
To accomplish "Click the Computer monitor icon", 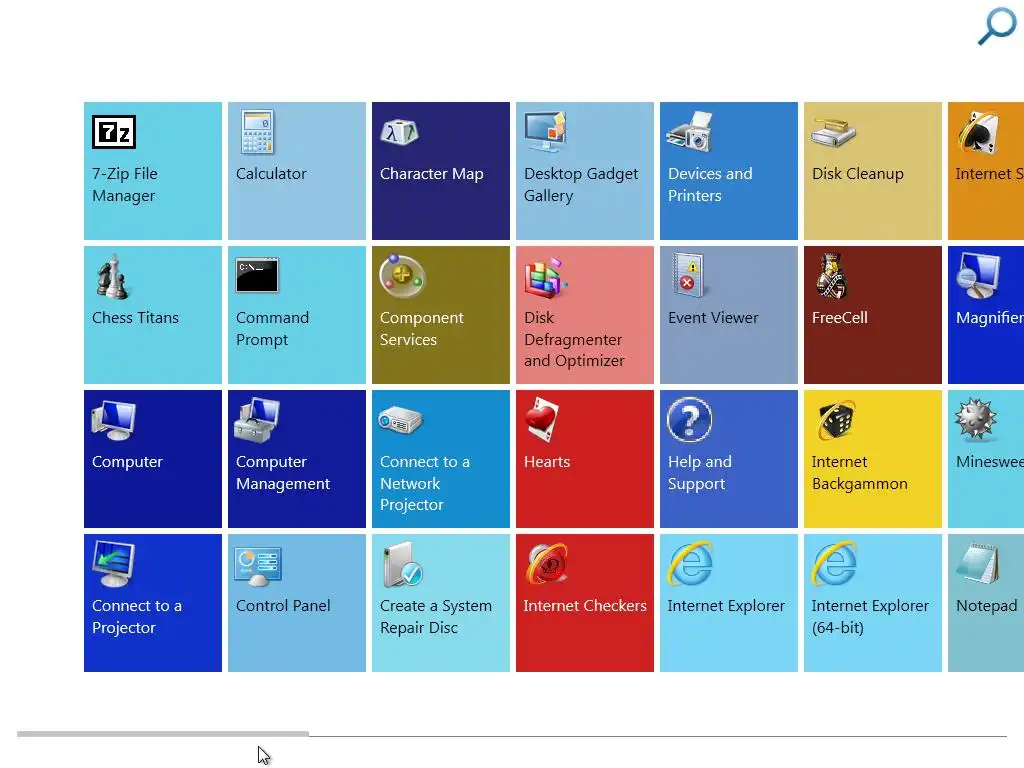I will point(114,420).
